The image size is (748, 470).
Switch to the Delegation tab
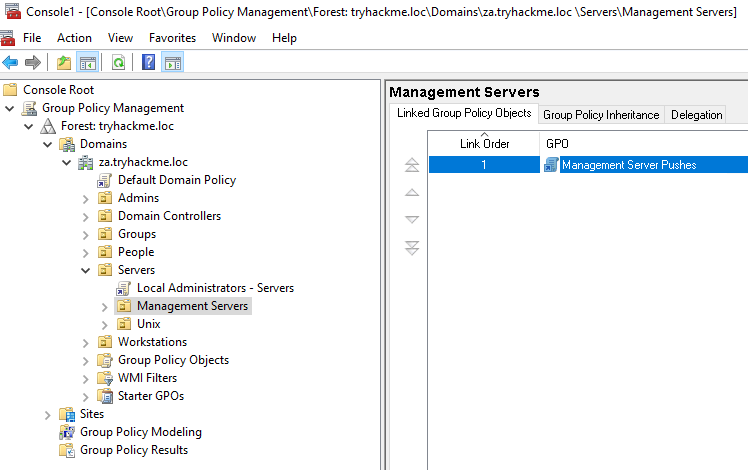pyautogui.click(x=696, y=115)
